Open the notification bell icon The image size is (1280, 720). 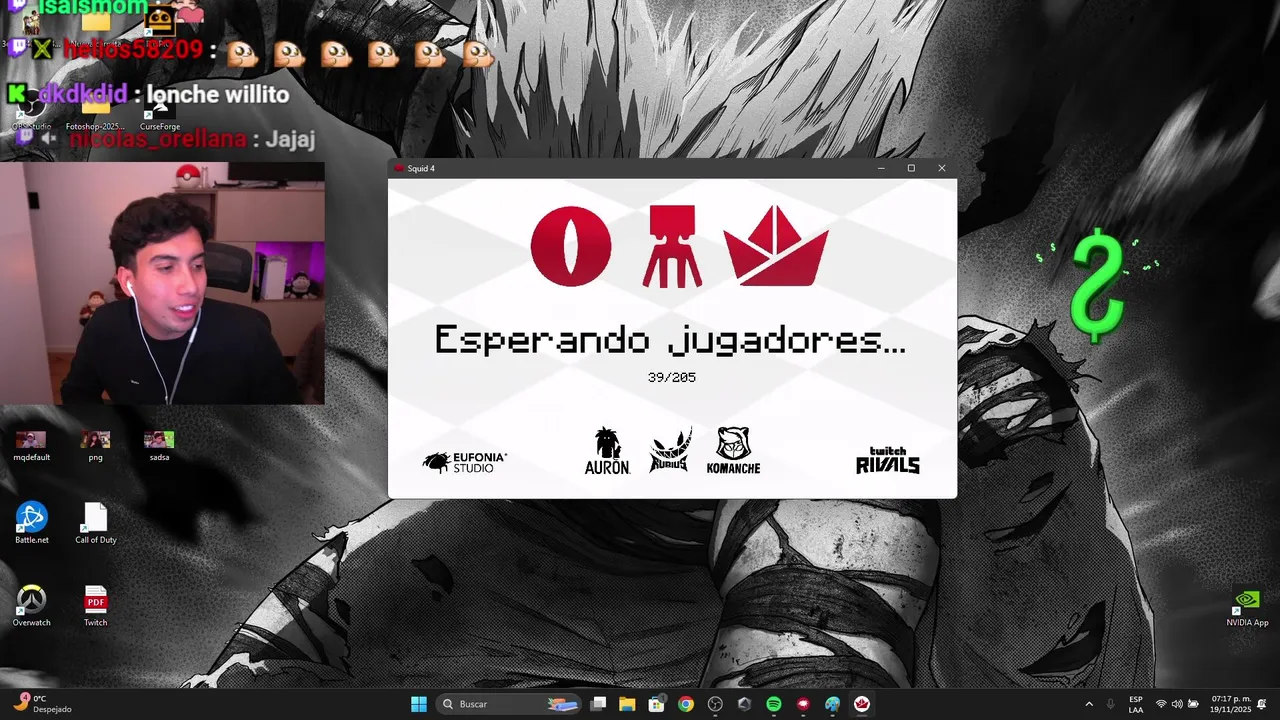coord(1262,704)
